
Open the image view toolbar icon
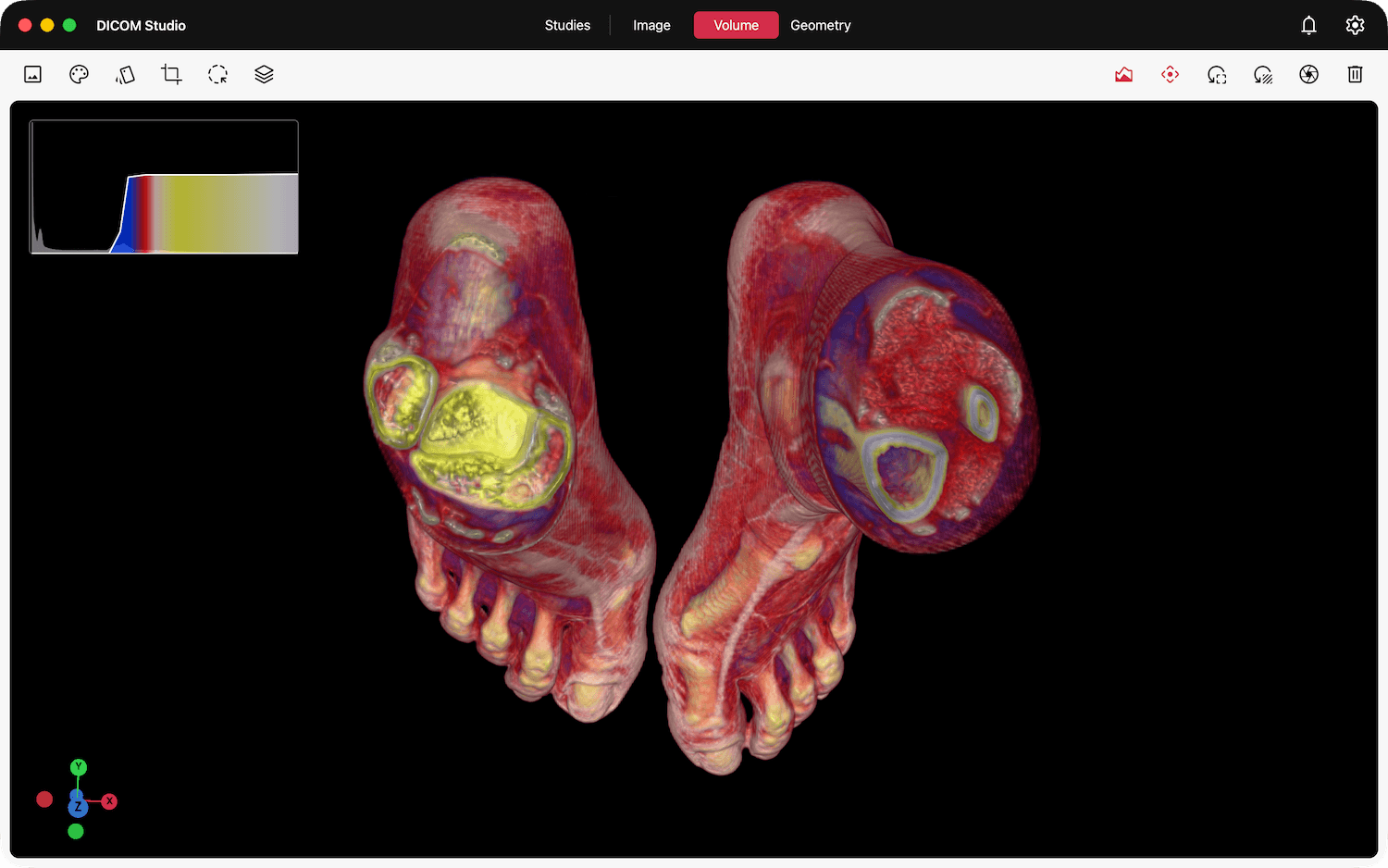click(x=32, y=75)
